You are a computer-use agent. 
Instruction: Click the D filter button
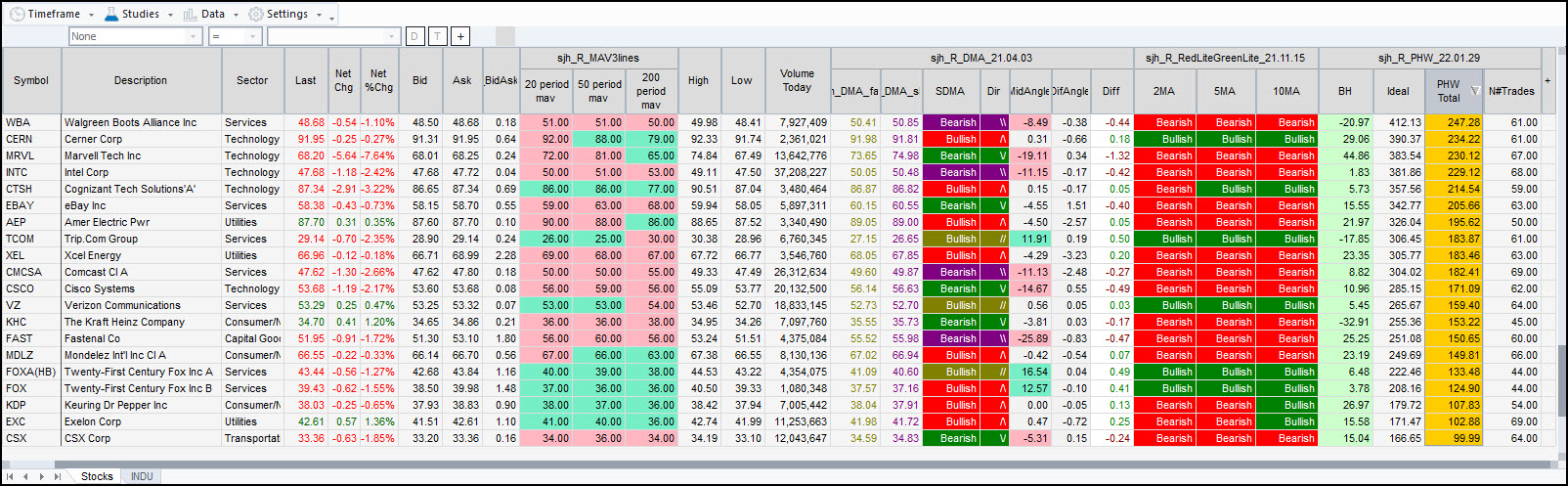(414, 36)
